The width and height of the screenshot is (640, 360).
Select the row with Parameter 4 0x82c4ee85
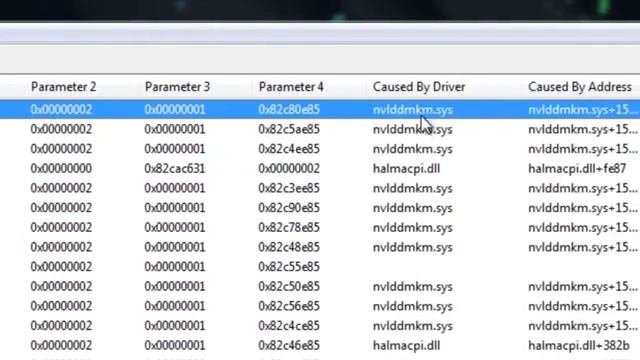point(320,149)
